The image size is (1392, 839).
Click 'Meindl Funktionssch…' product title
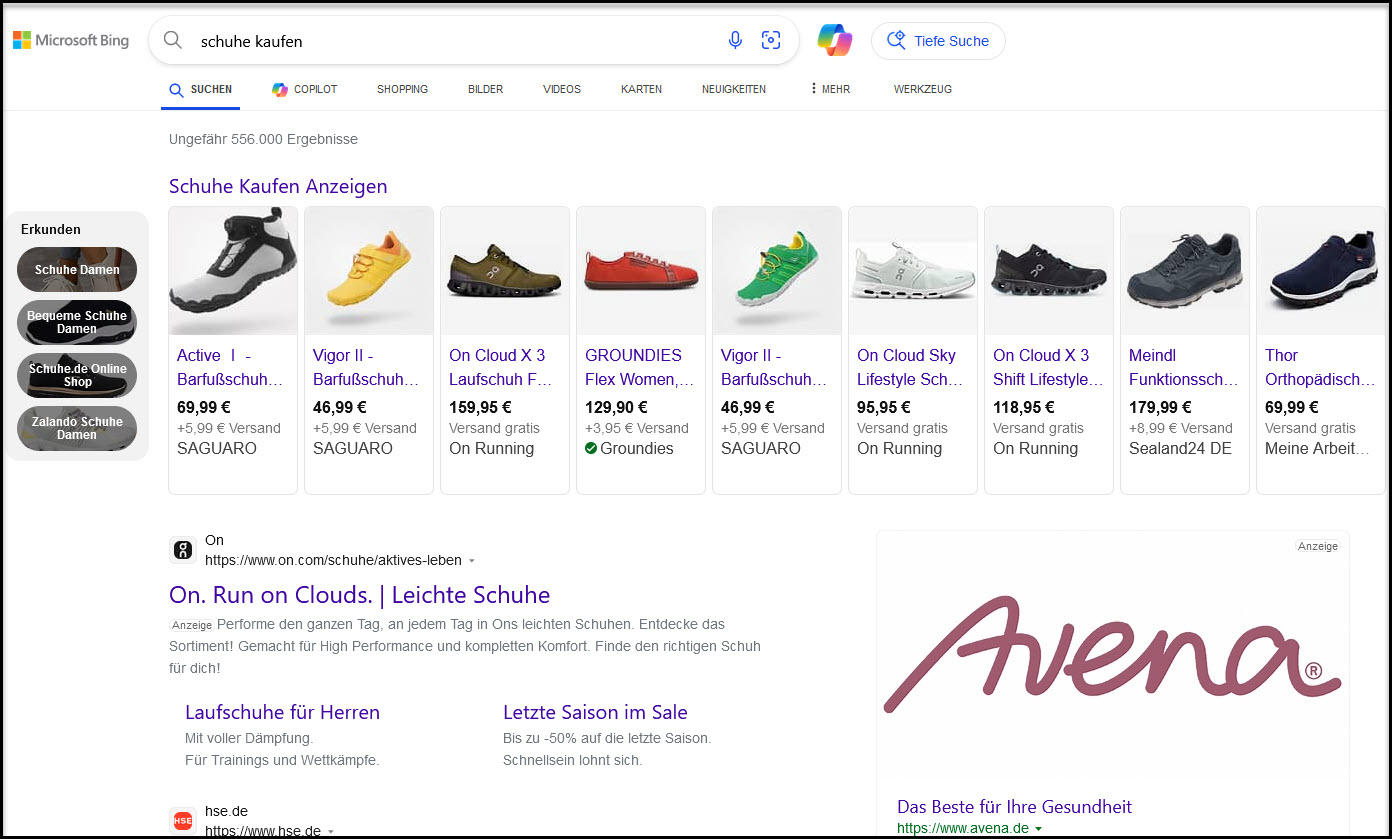(1182, 367)
